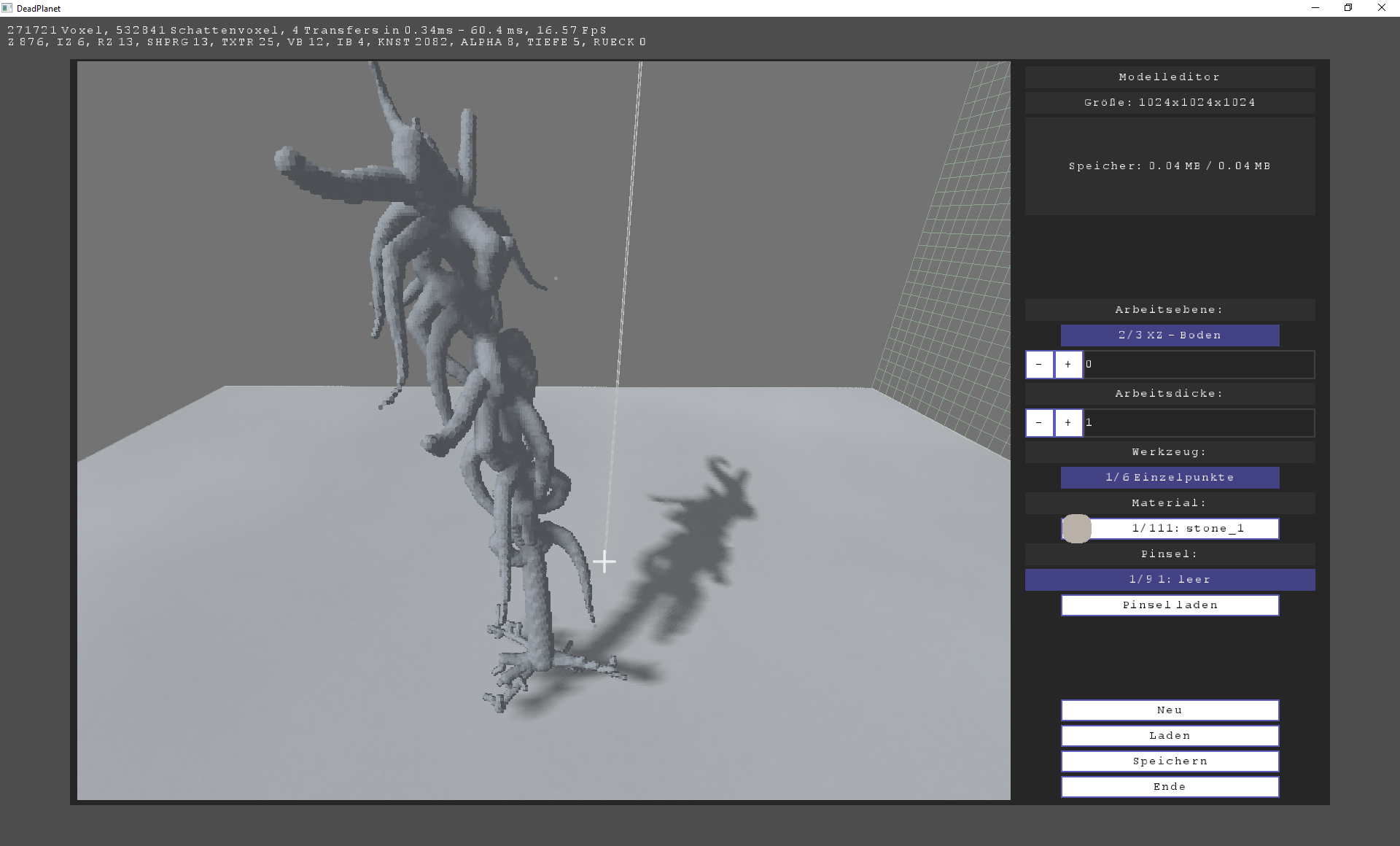The height and width of the screenshot is (846, 1400).
Task: Create new model with 'Neu' button
Action: pos(1170,710)
